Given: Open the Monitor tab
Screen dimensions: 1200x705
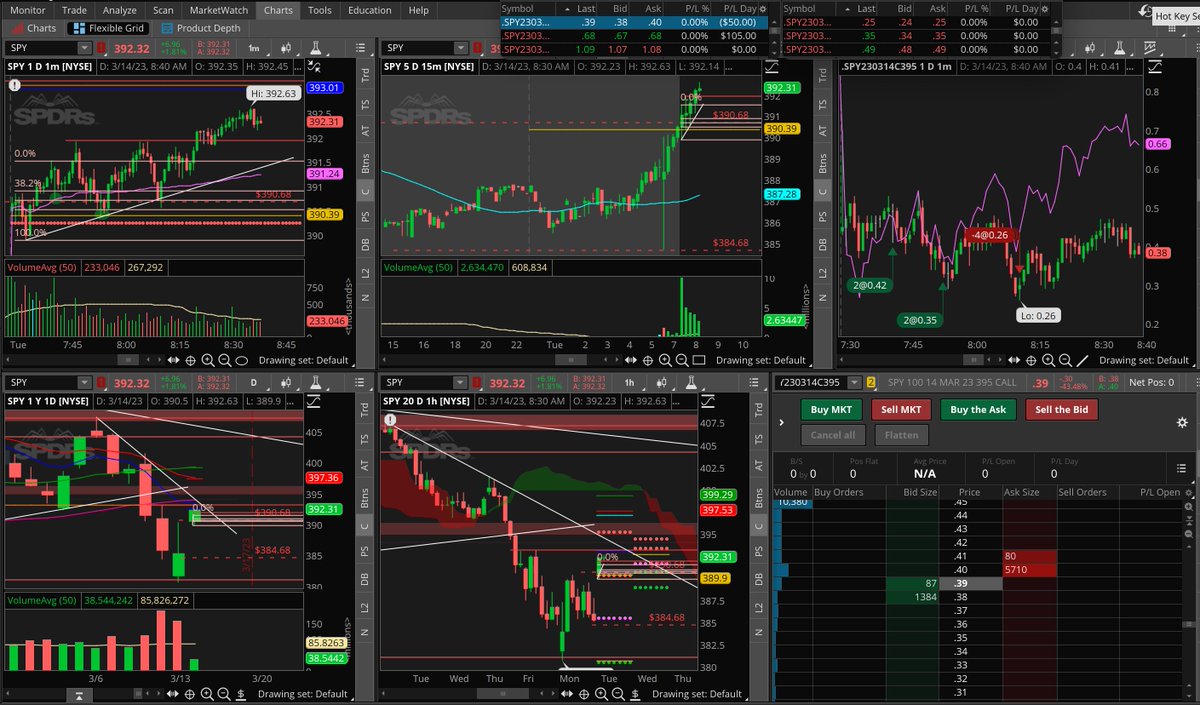Looking at the screenshot, I should pos(27,10).
